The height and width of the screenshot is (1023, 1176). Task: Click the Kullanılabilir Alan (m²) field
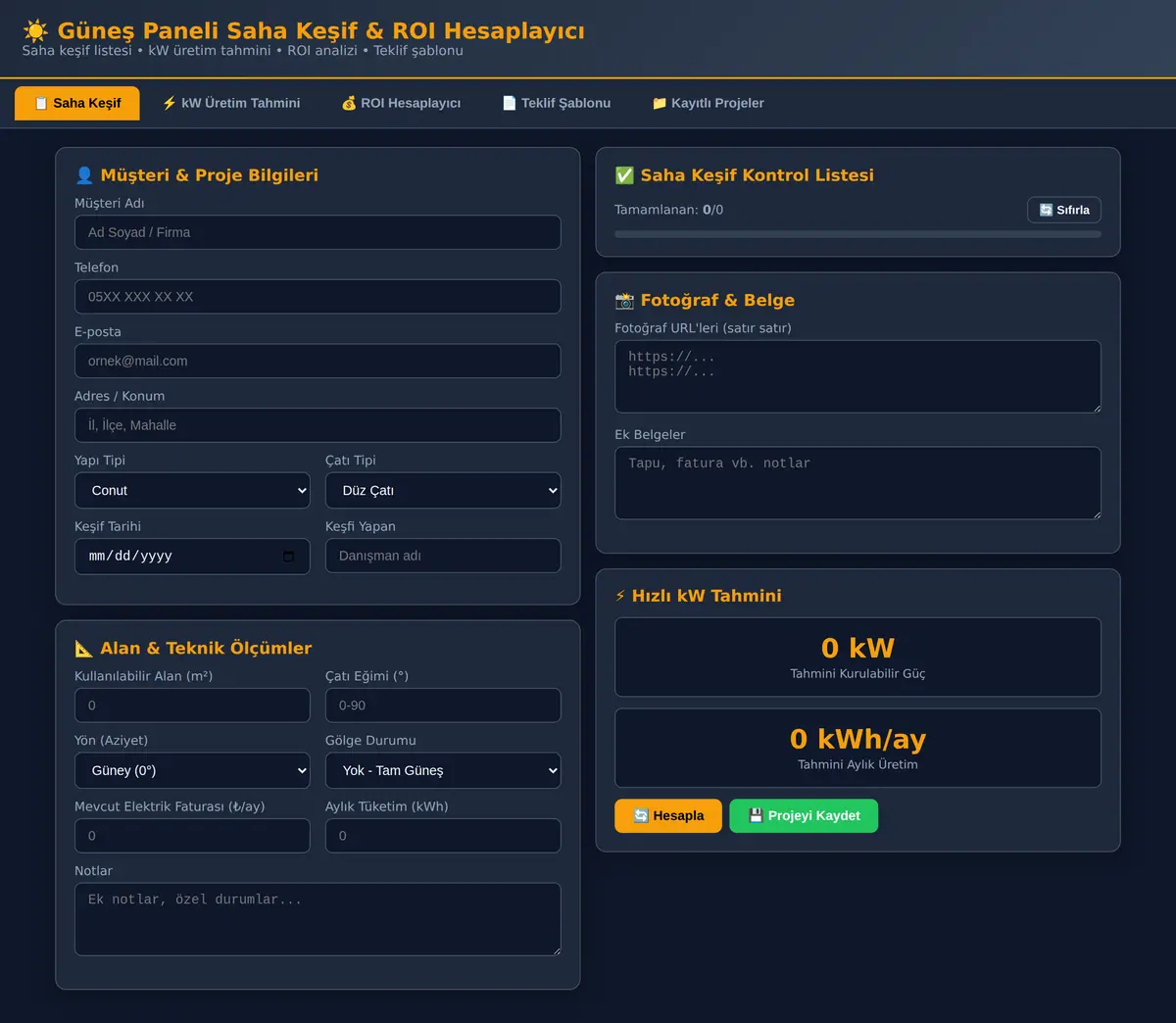tap(192, 706)
